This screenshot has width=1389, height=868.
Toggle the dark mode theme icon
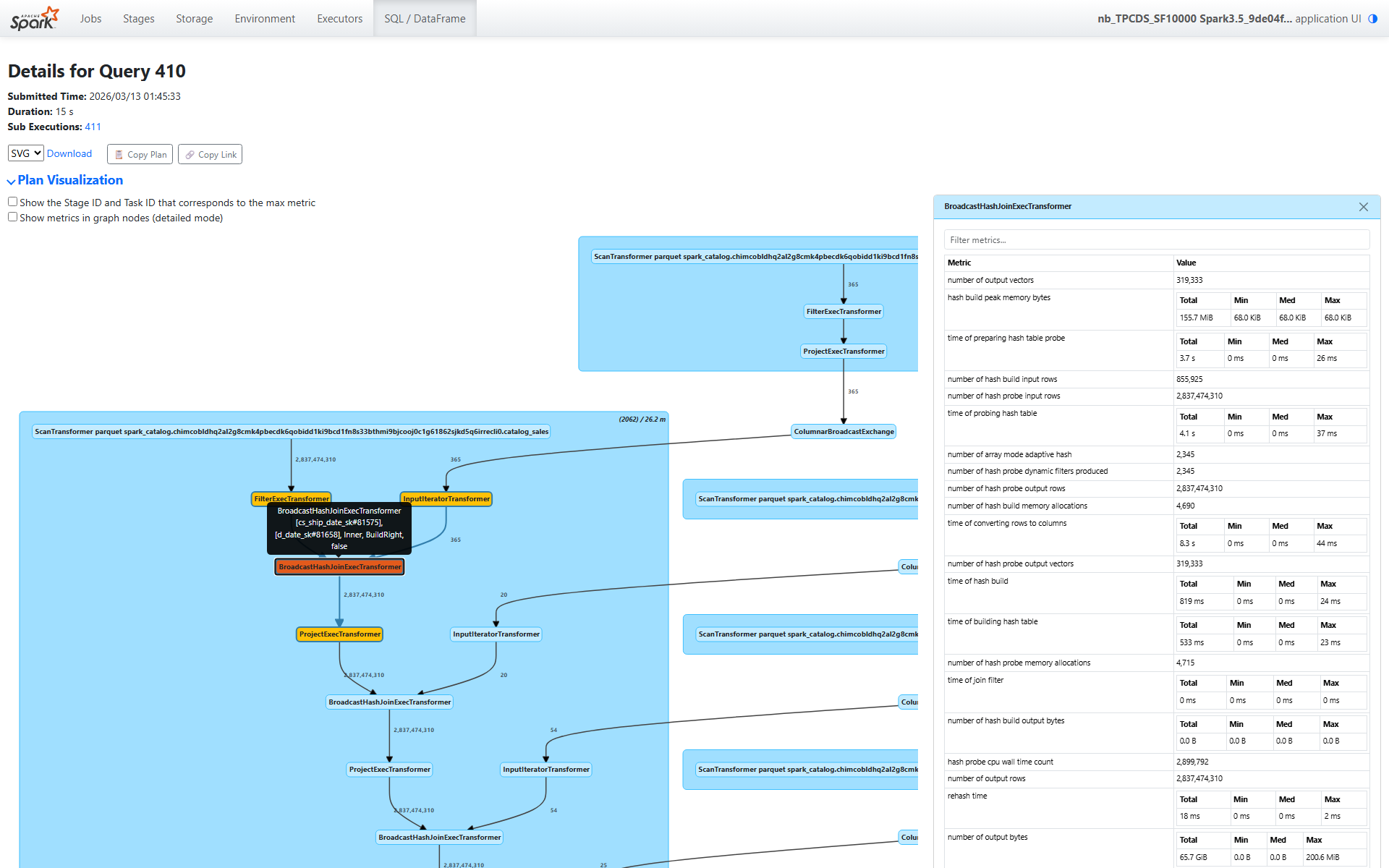point(1372,19)
